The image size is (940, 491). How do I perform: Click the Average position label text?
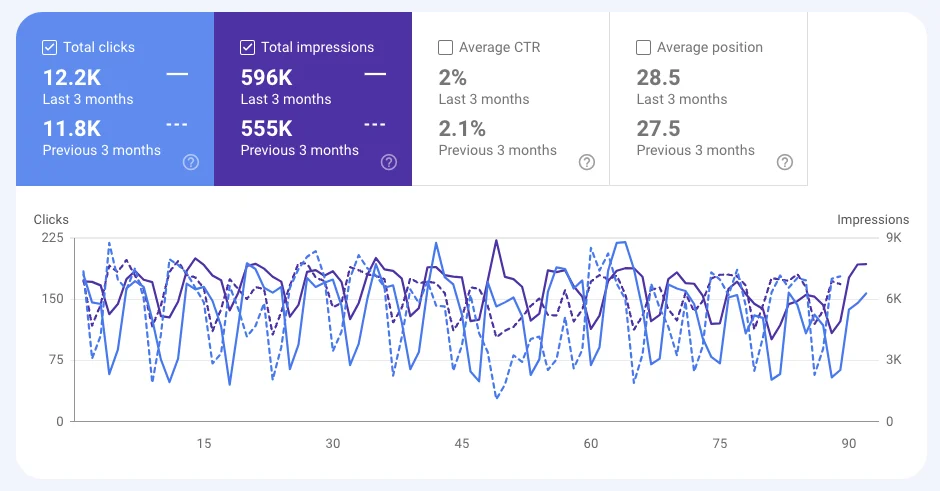[x=710, y=47]
